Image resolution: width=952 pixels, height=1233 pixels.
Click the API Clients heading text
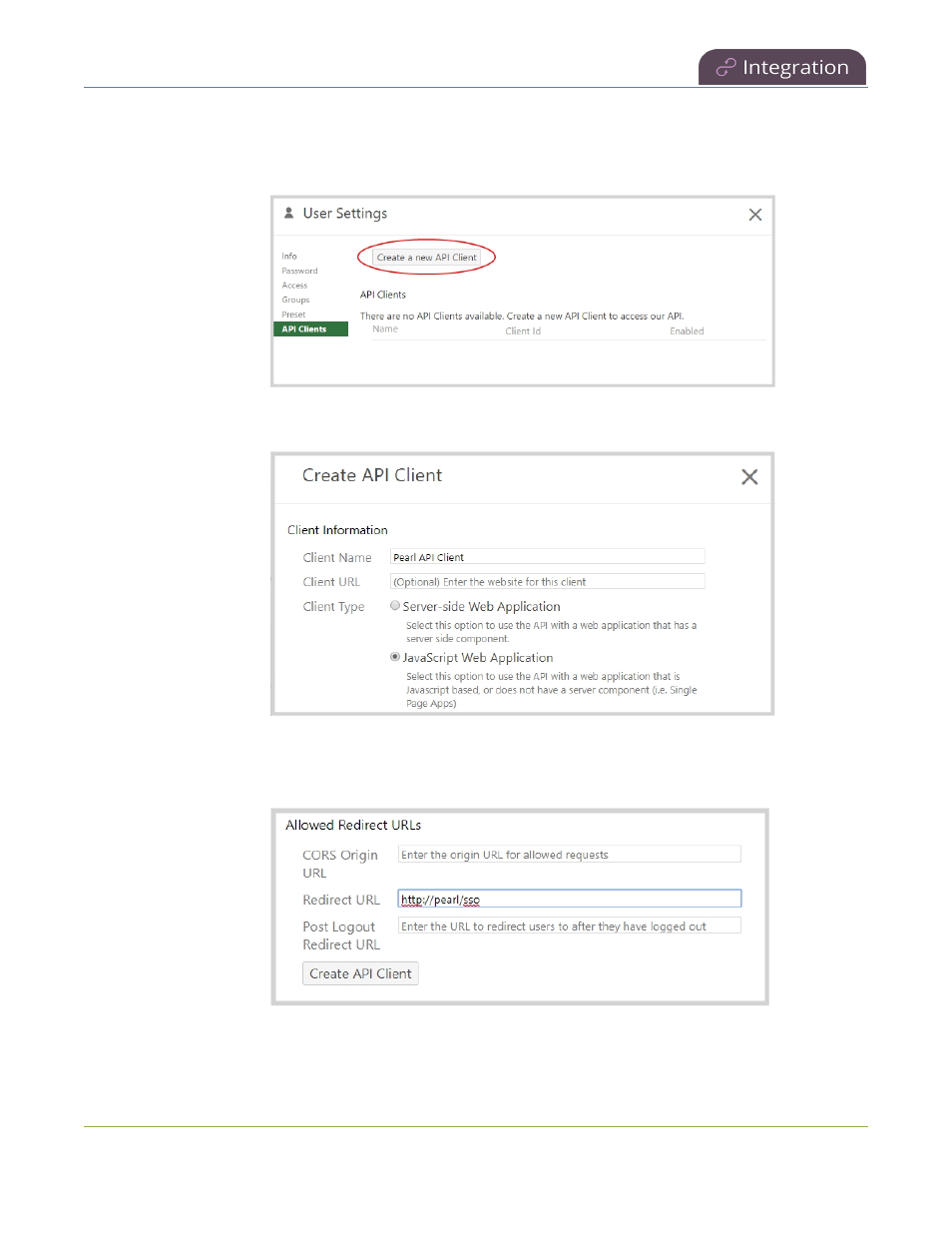tap(383, 295)
